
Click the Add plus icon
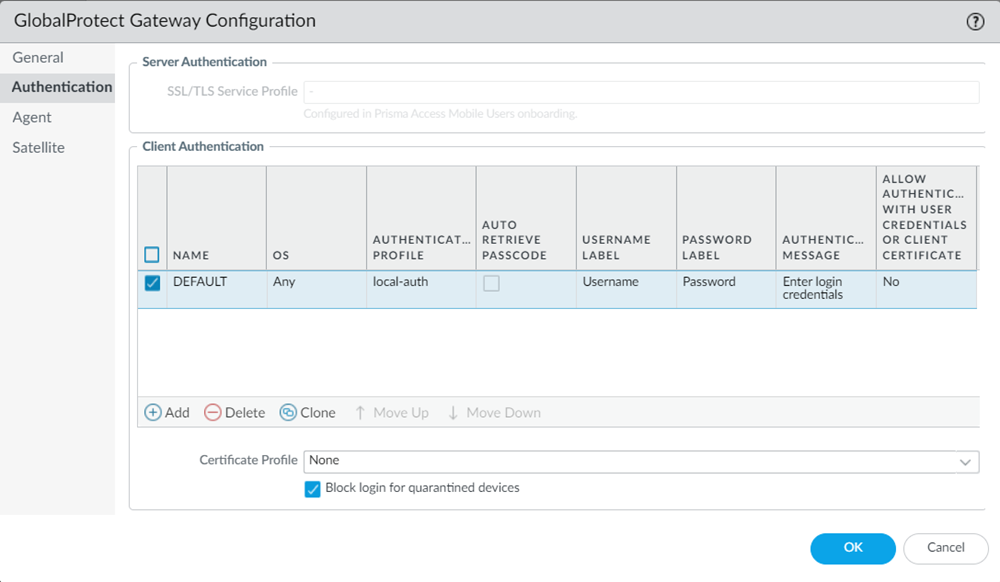pos(153,412)
